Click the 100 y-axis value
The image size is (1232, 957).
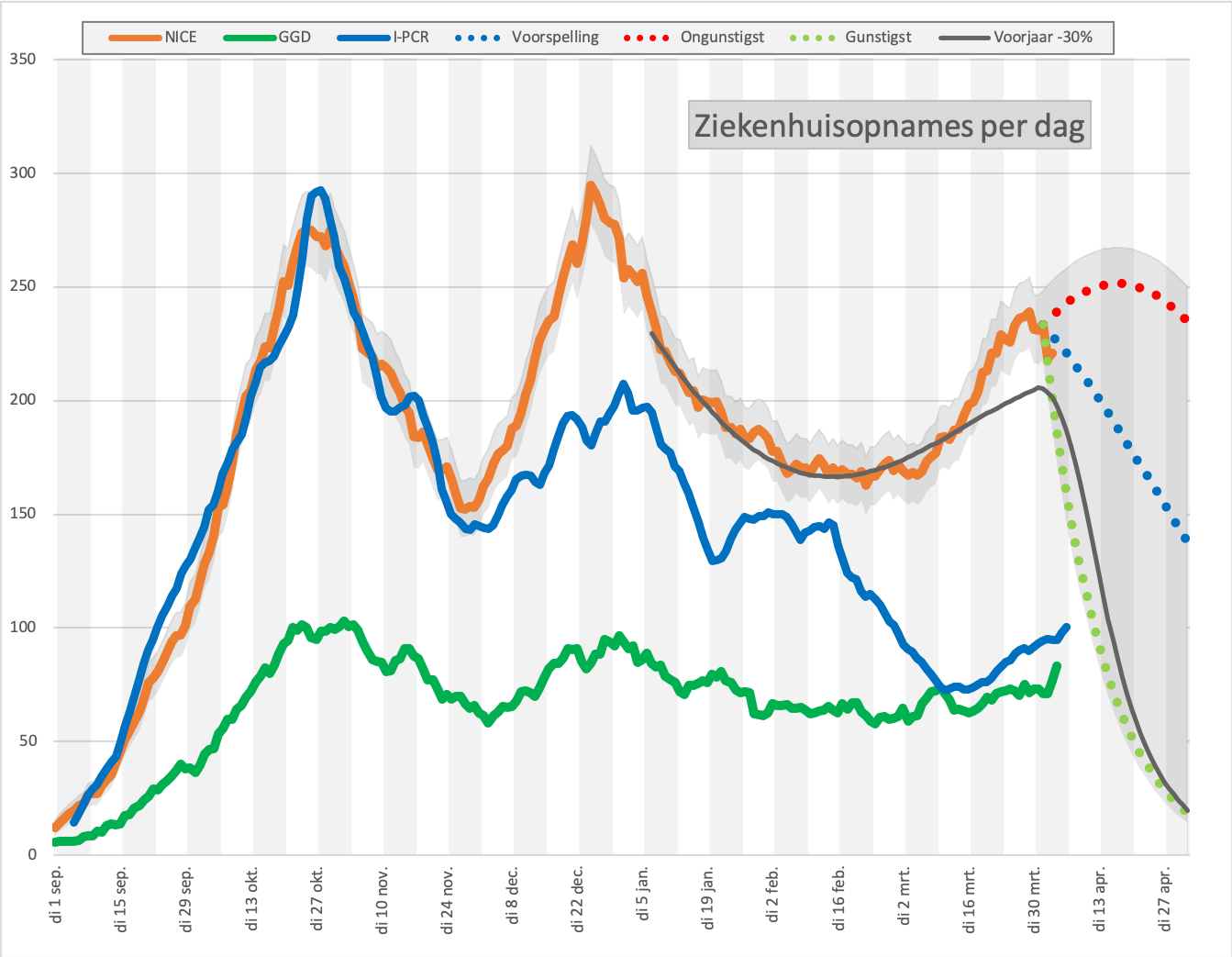pos(23,628)
